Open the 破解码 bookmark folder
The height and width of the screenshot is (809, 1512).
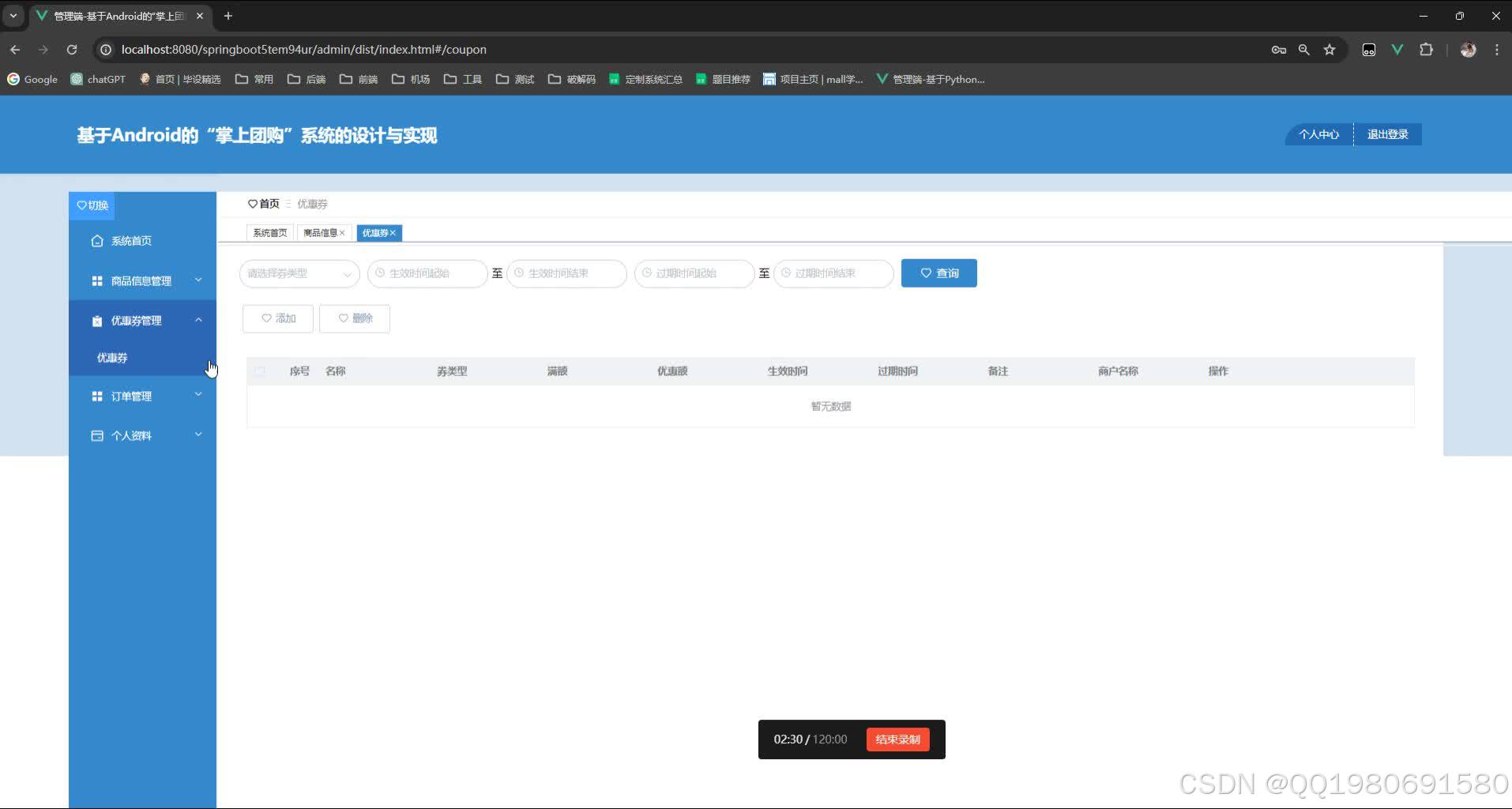[x=572, y=79]
